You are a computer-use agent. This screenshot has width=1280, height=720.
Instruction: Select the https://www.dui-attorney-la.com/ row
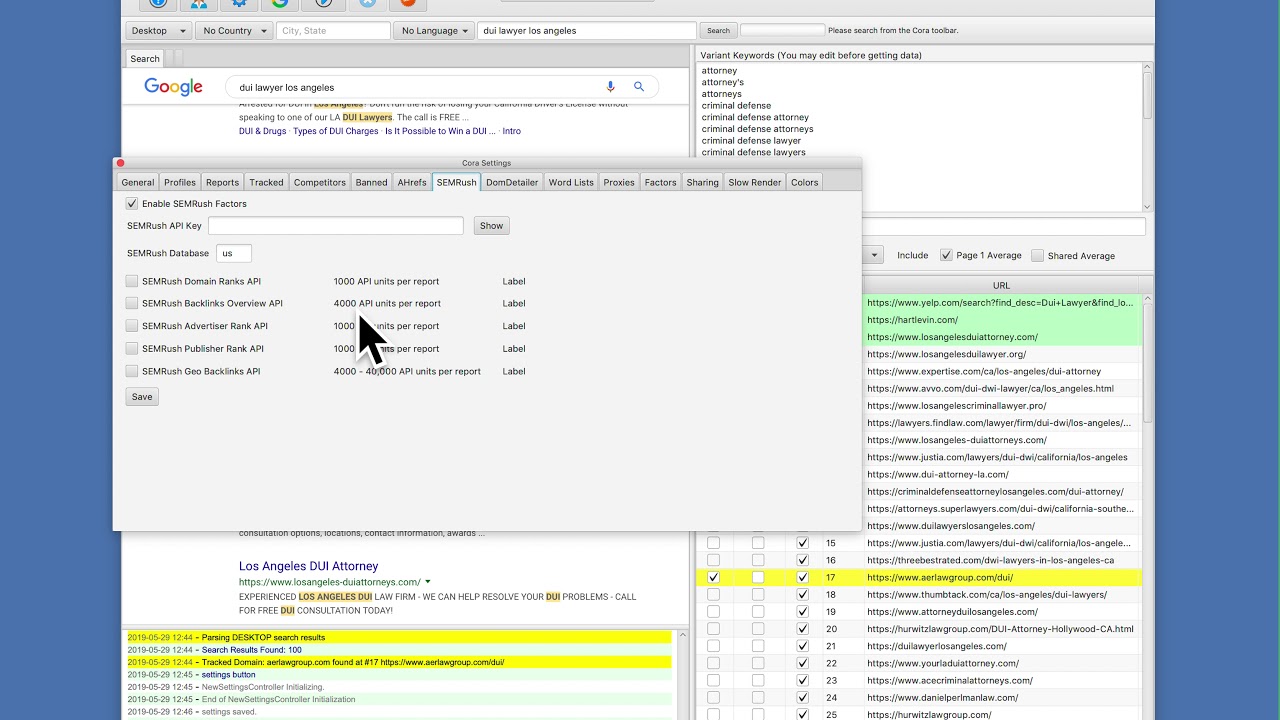[x=1001, y=474]
